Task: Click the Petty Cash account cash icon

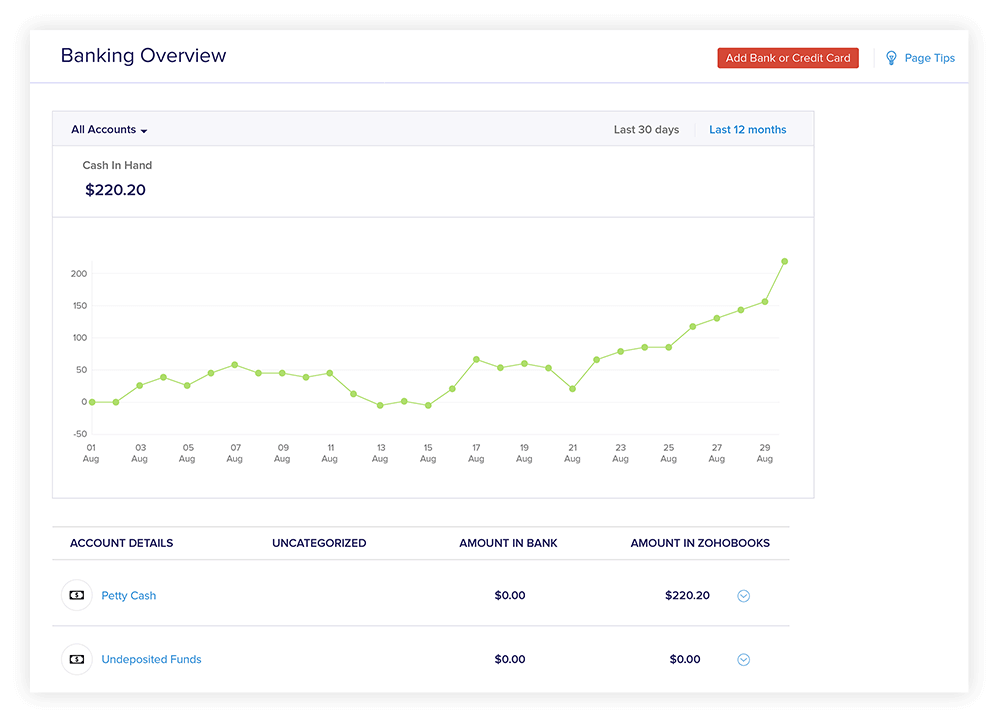Action: pos(77,595)
